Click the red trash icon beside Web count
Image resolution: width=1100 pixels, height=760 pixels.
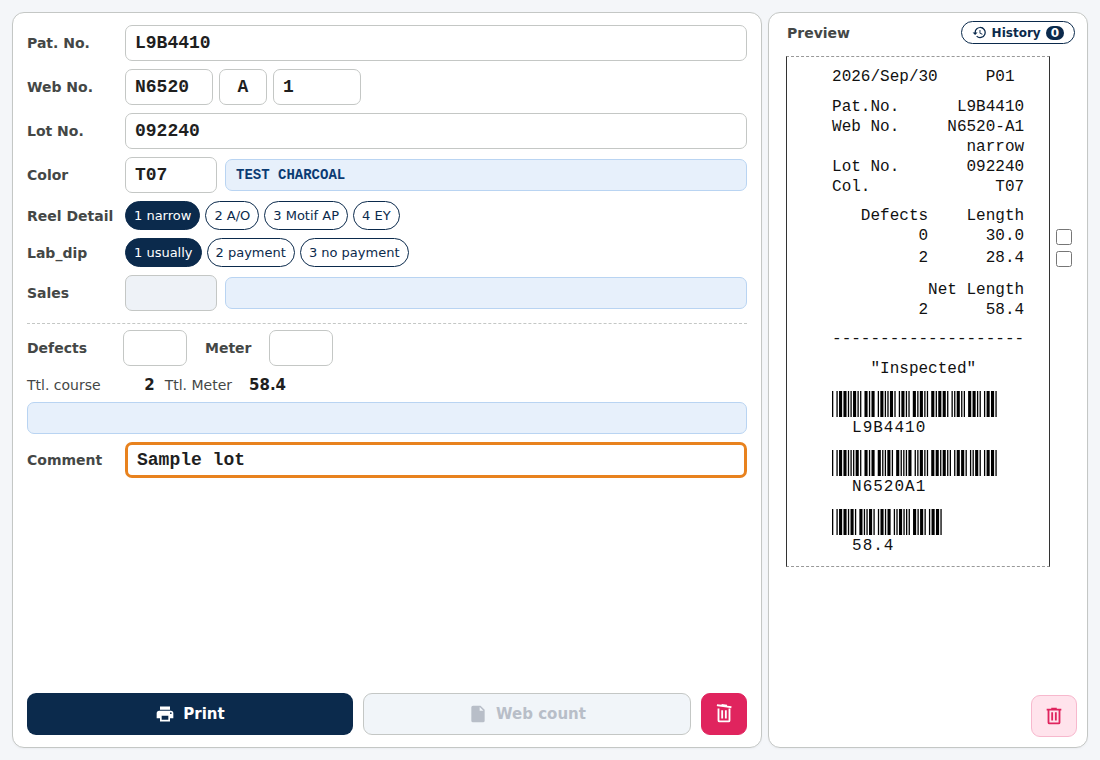pyautogui.click(x=723, y=714)
